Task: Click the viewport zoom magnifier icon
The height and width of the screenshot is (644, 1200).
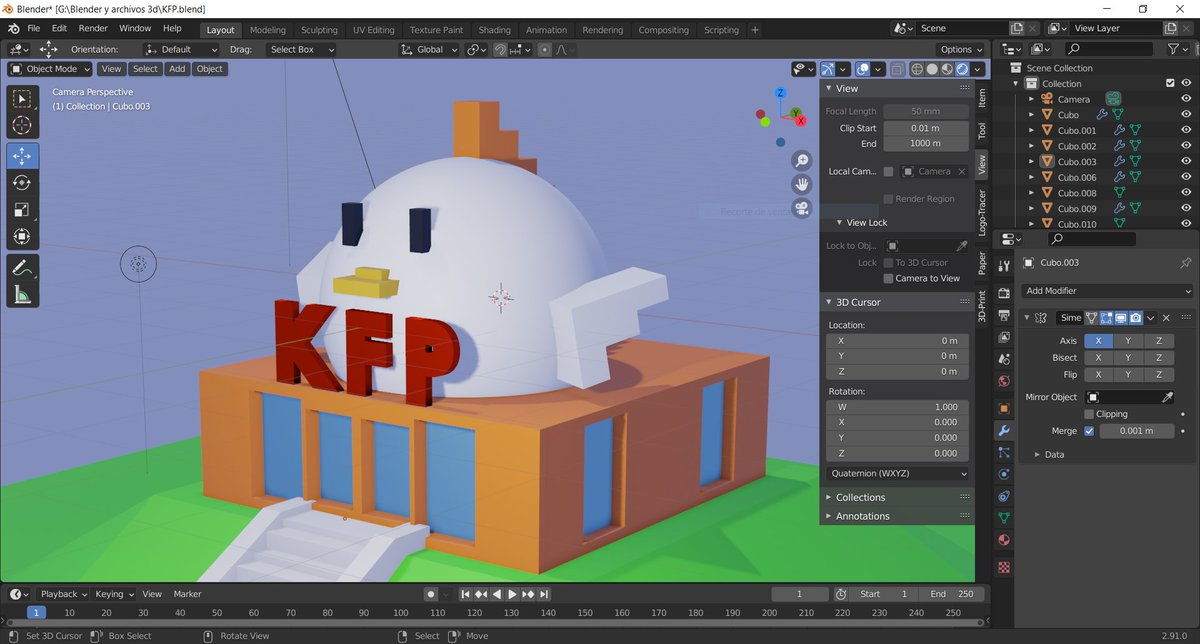Action: click(x=802, y=160)
